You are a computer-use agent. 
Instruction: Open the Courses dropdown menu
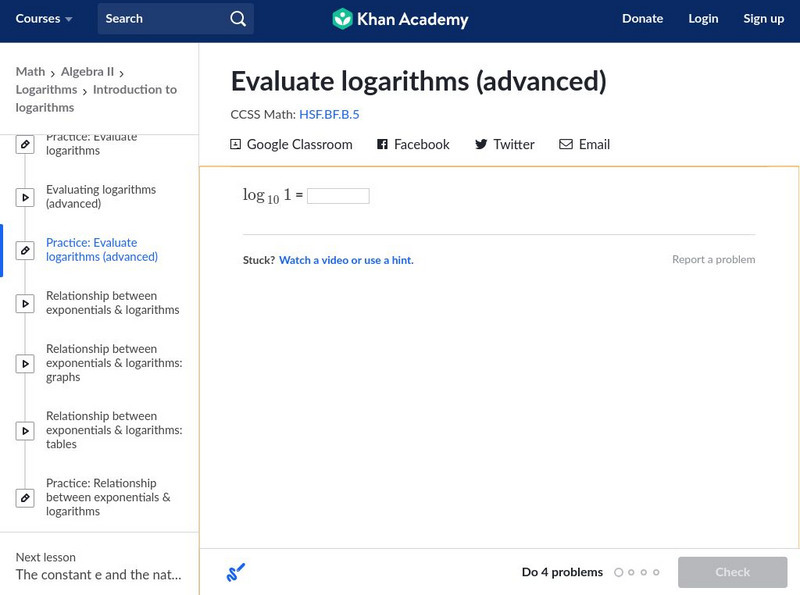click(44, 19)
